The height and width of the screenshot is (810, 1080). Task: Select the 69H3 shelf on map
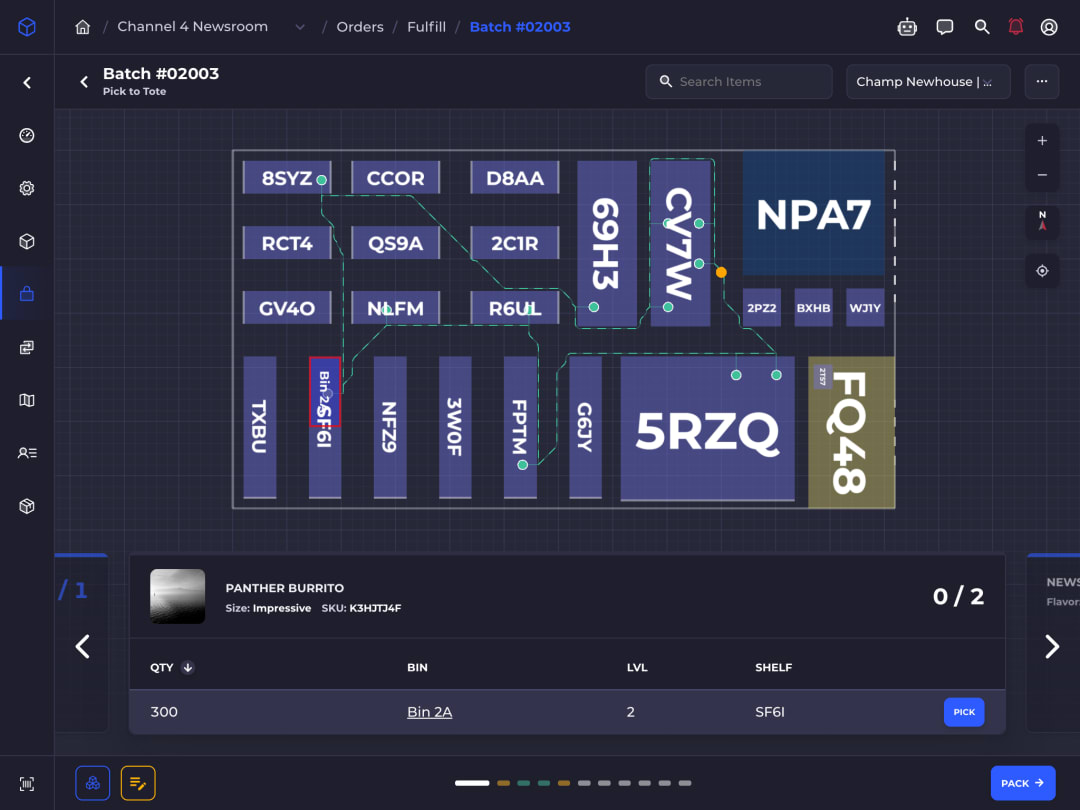coord(606,243)
